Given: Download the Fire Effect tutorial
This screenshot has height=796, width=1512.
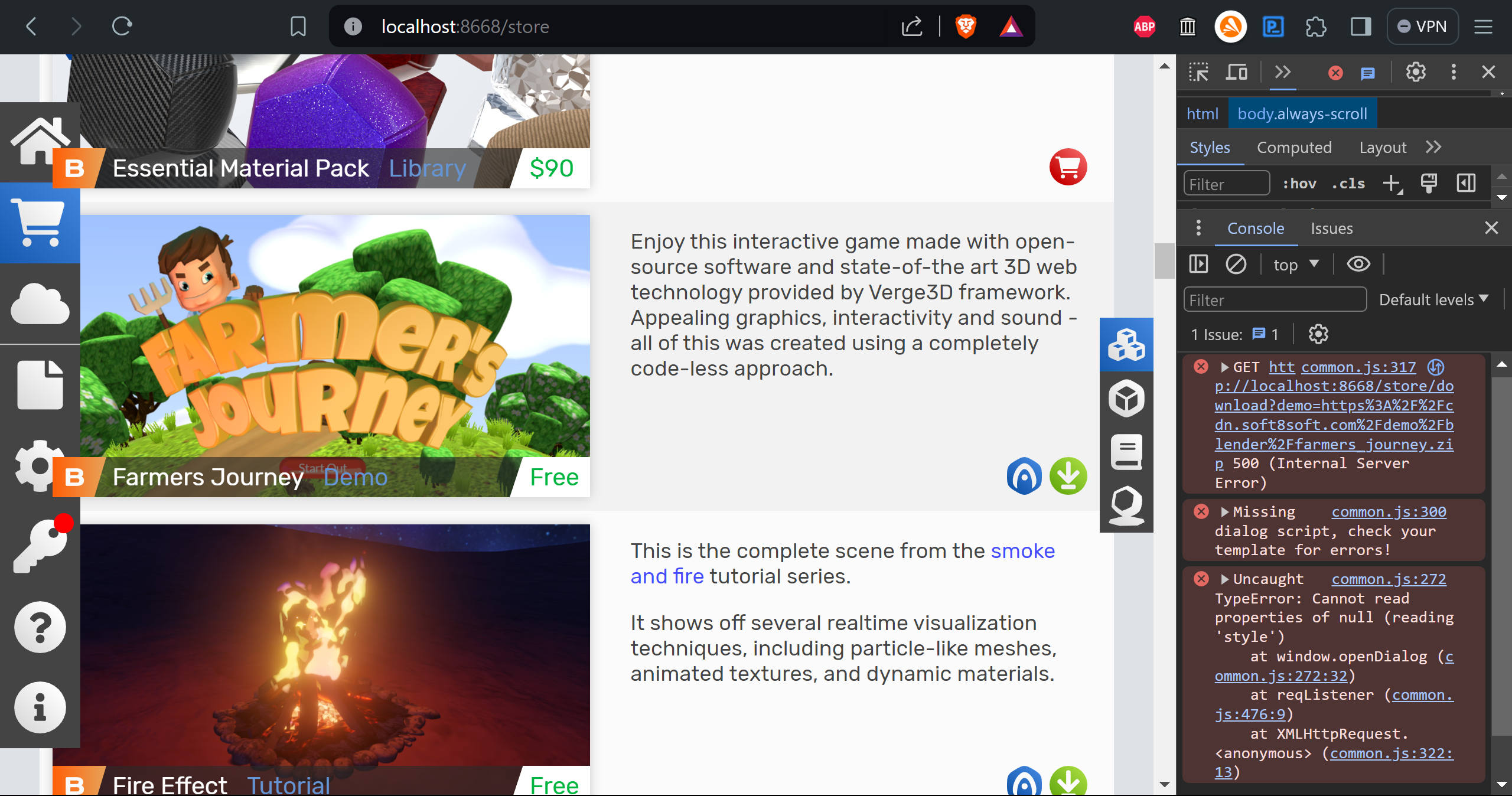Looking at the screenshot, I should (1068, 781).
